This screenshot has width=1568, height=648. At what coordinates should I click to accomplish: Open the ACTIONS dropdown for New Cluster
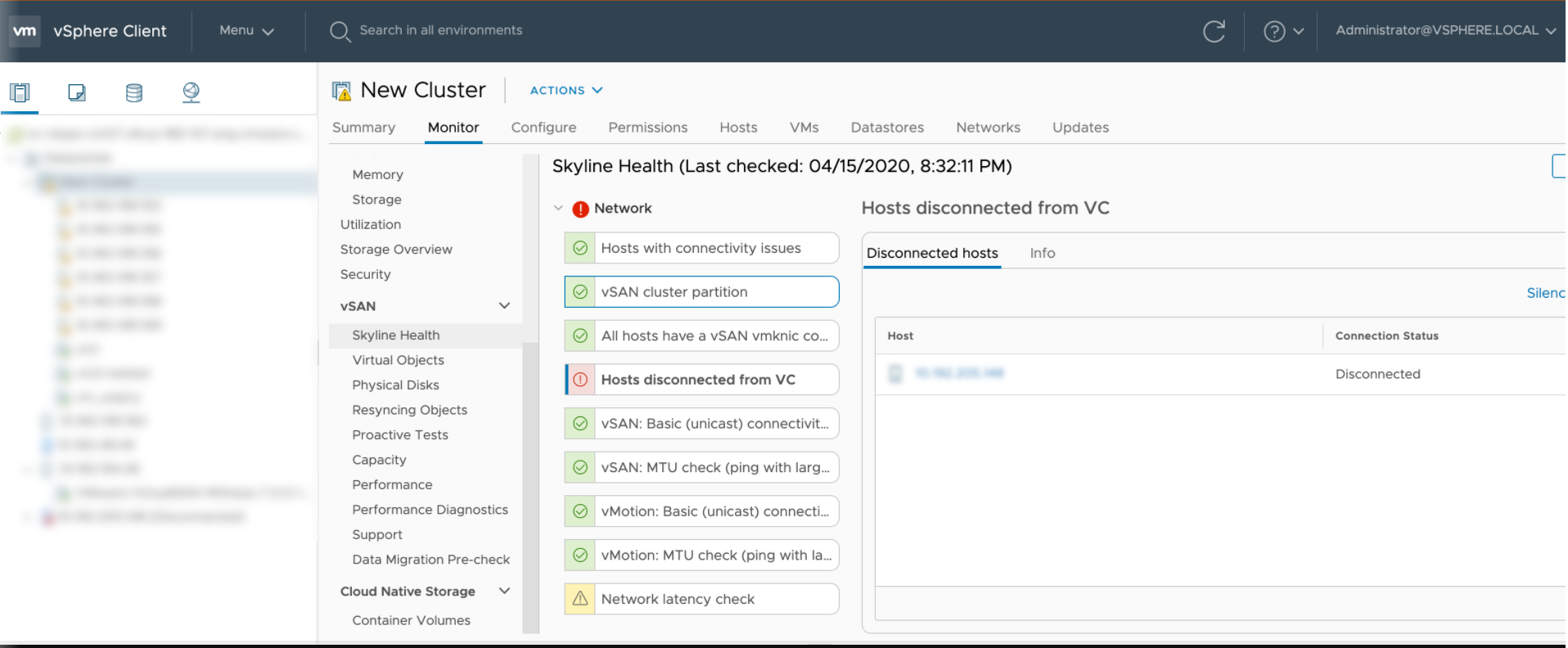566,90
